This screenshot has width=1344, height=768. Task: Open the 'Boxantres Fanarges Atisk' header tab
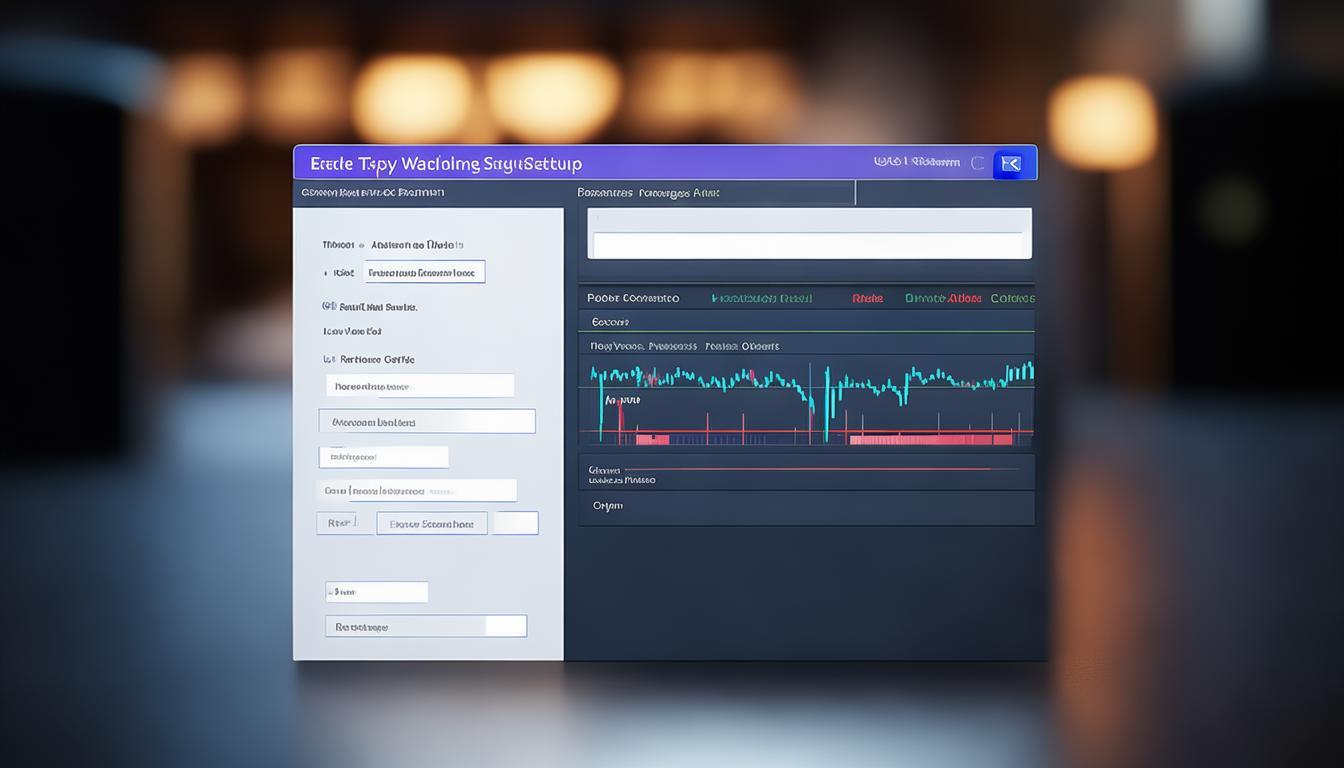pos(648,193)
